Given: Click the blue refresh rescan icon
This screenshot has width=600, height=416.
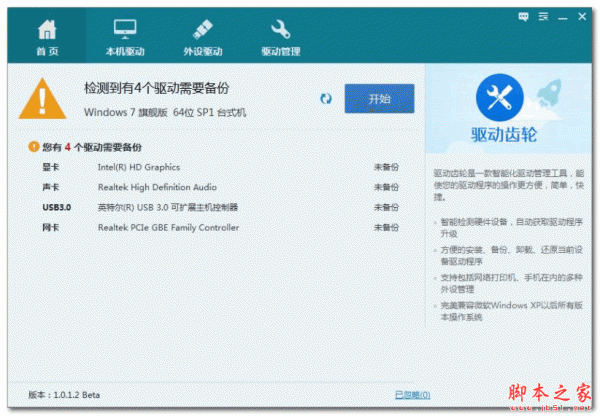Looking at the screenshot, I should pos(326,99).
